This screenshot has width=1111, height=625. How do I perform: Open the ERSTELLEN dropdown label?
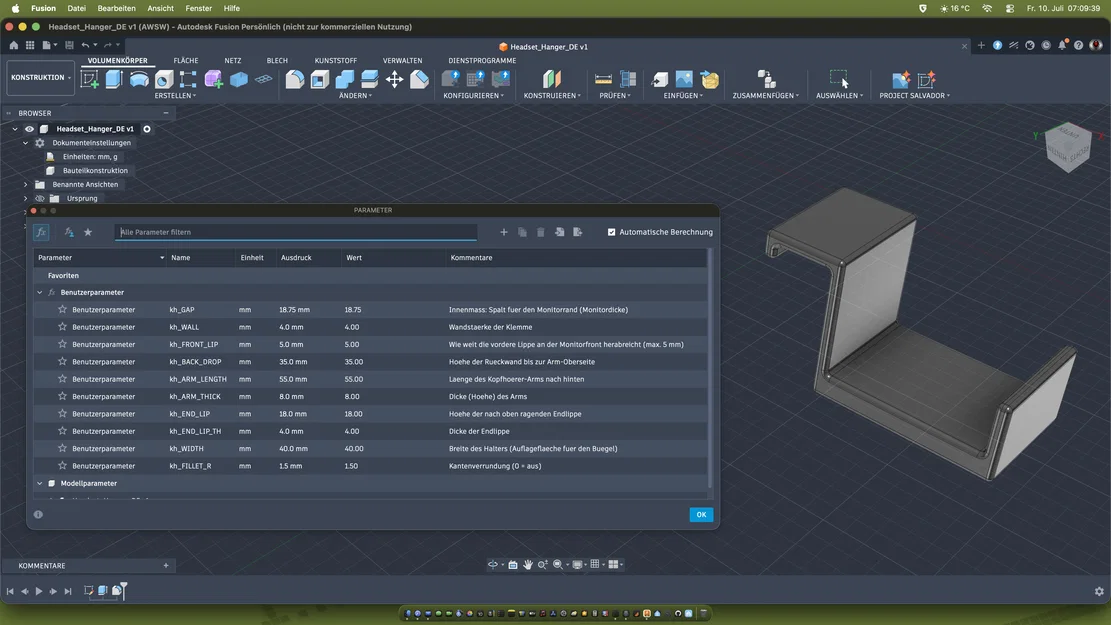[x=175, y=96]
